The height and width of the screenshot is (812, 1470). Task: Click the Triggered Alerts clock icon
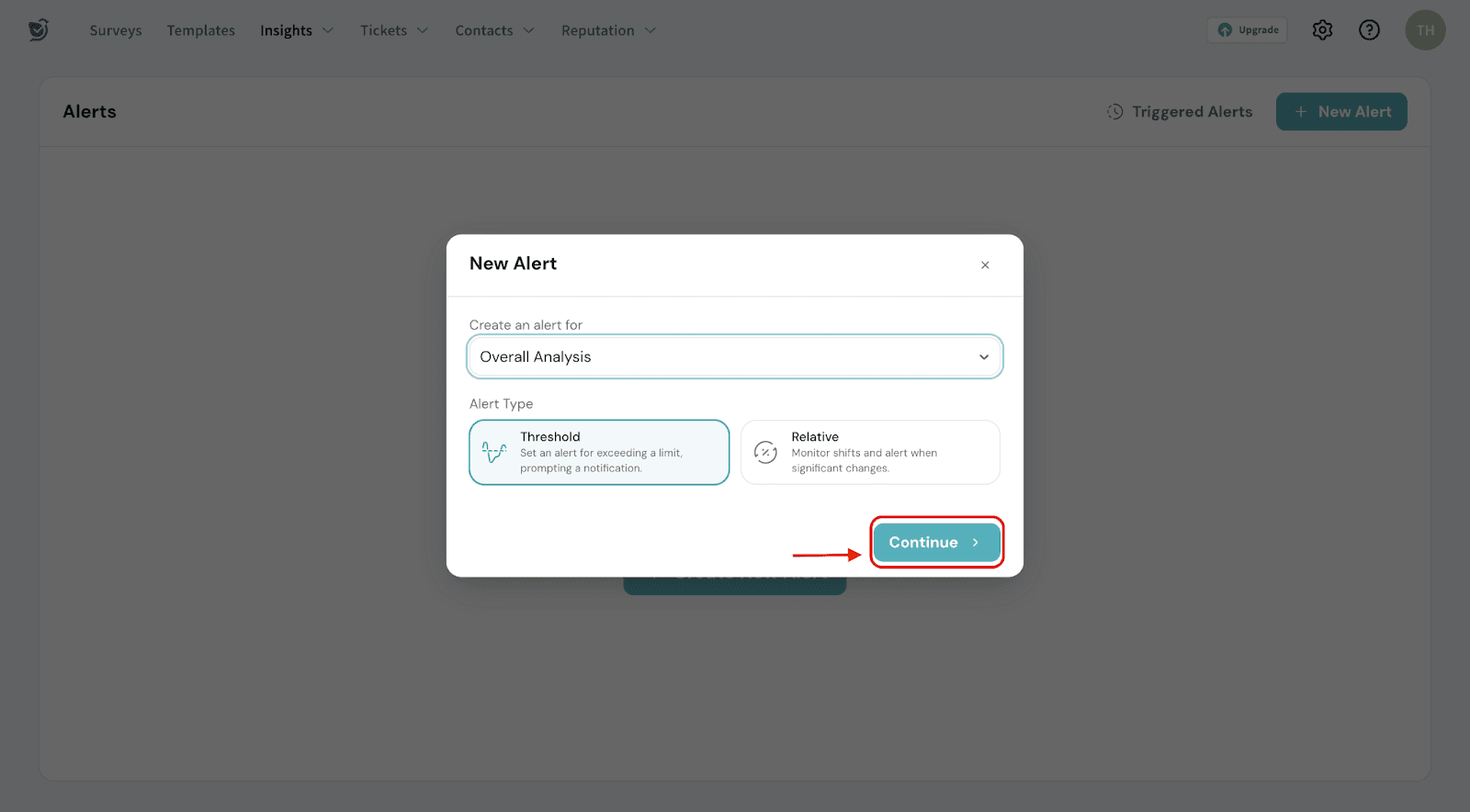click(1114, 112)
